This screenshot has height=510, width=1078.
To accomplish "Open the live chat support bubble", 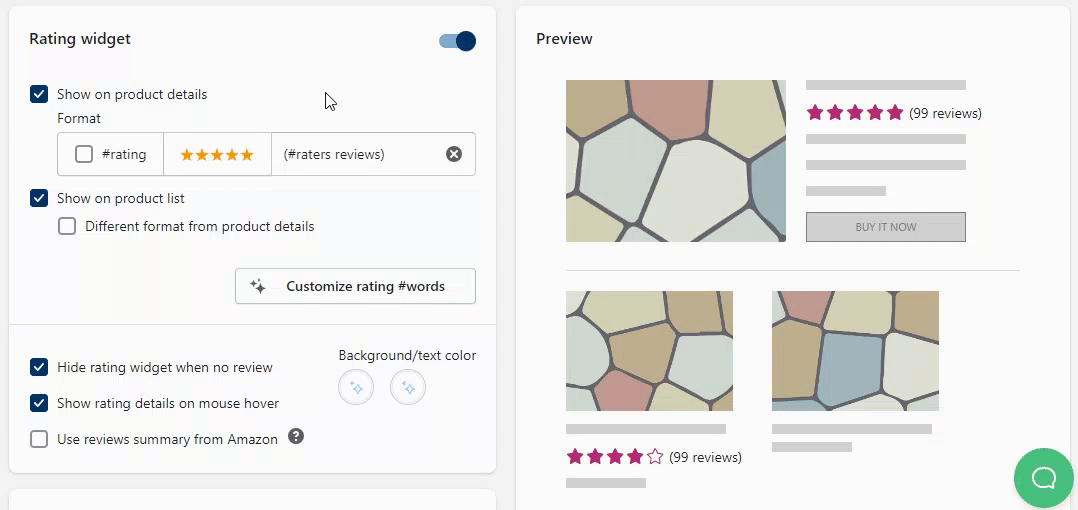I will click(1043, 477).
